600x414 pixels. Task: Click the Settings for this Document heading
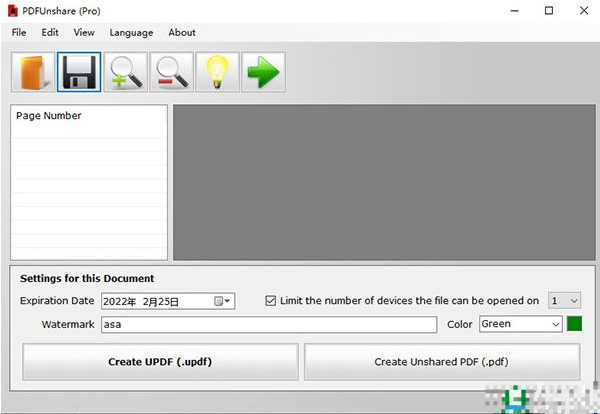[87, 278]
